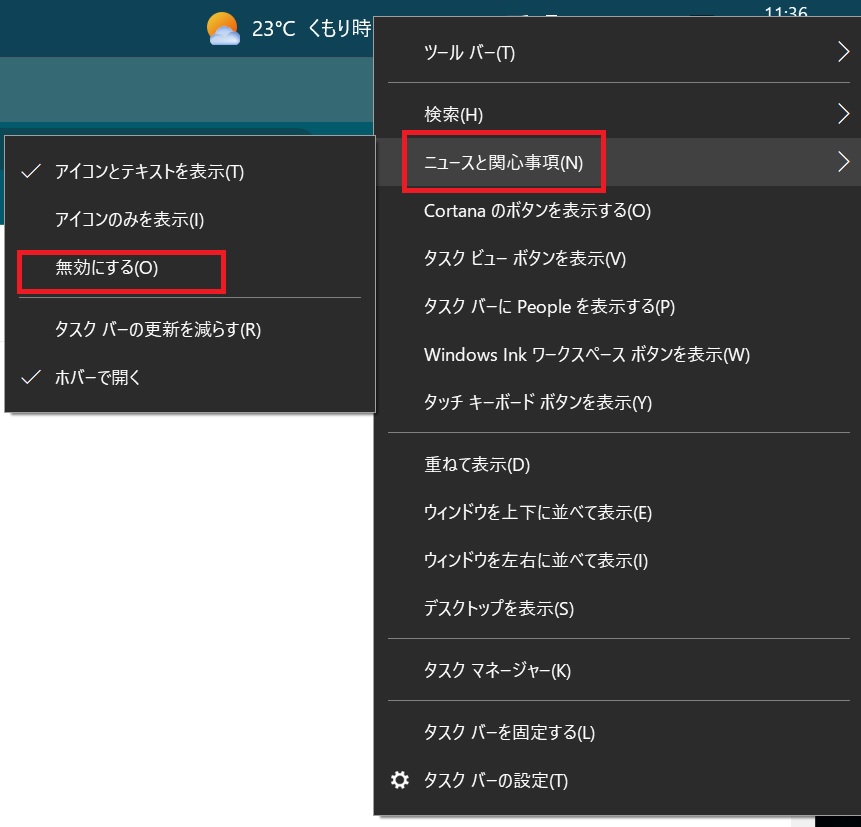Toggle Cortana のボタンを表示する(O)

618,210
